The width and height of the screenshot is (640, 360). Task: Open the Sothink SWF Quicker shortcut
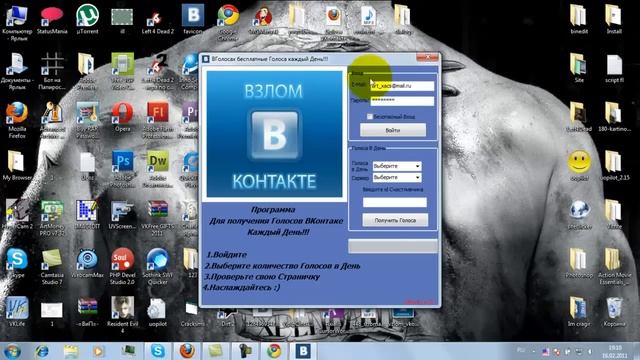(x=158, y=267)
